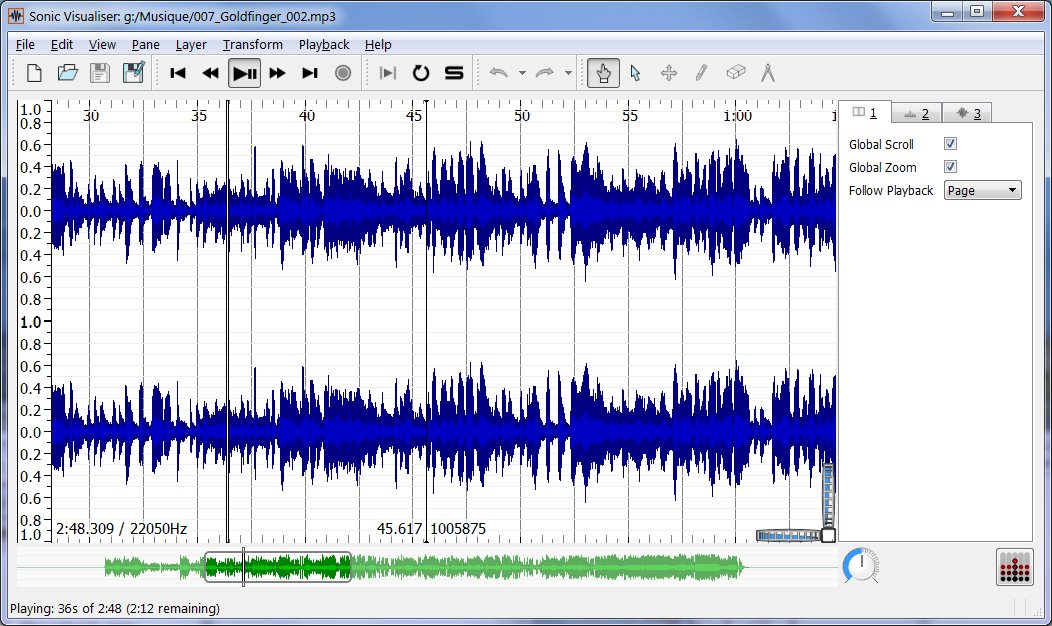The width and height of the screenshot is (1052, 626).
Task: Open the Pane menu
Action: point(146,44)
